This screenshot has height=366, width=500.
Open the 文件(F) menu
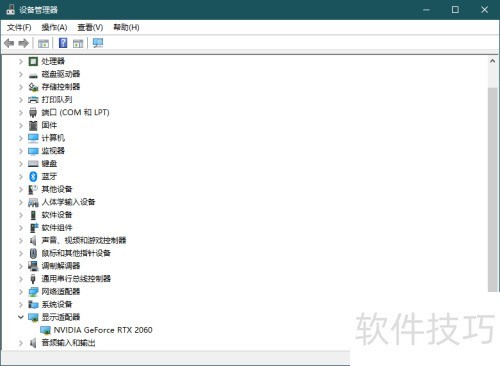[19, 27]
